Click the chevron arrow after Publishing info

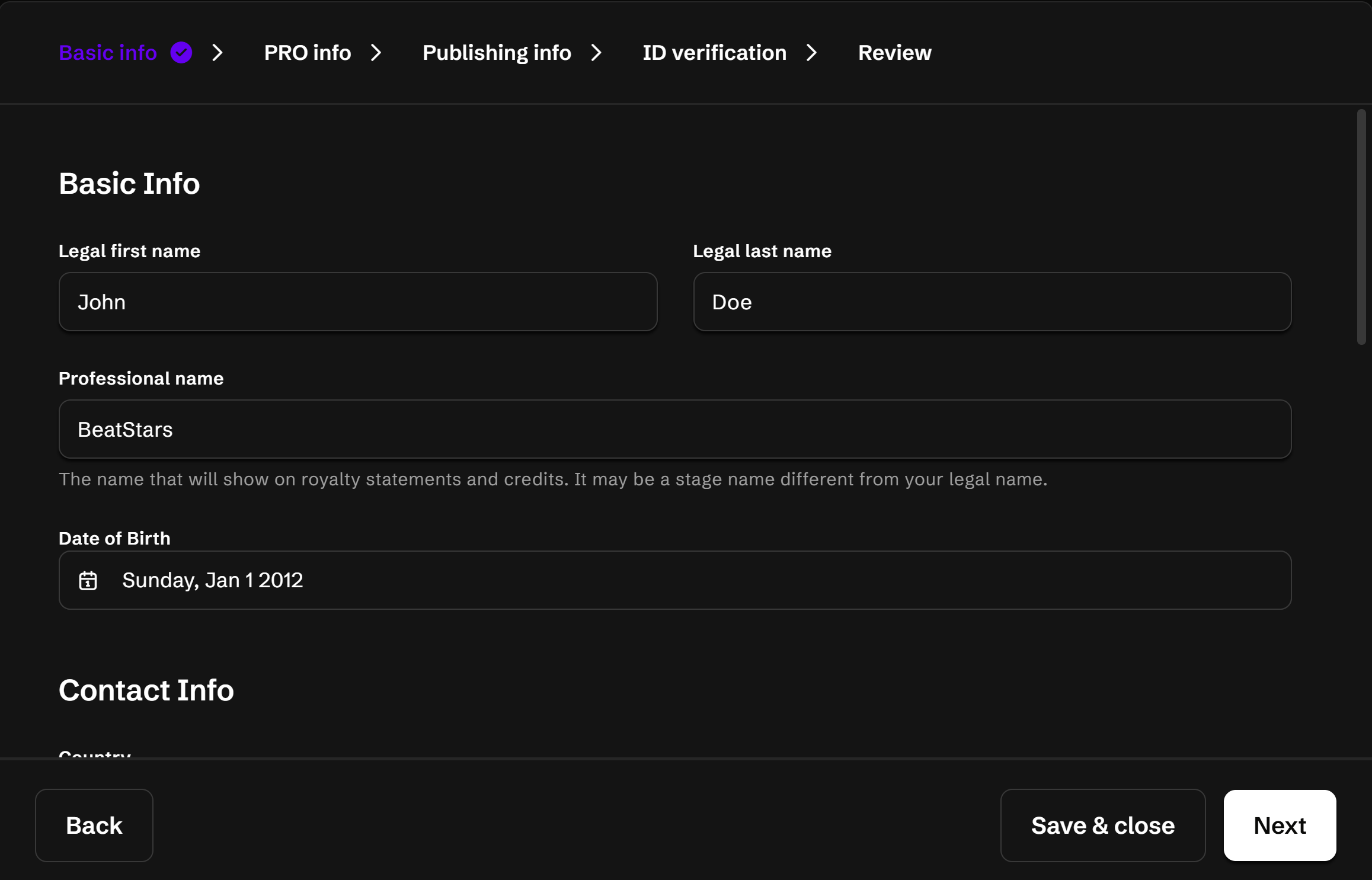pos(596,53)
